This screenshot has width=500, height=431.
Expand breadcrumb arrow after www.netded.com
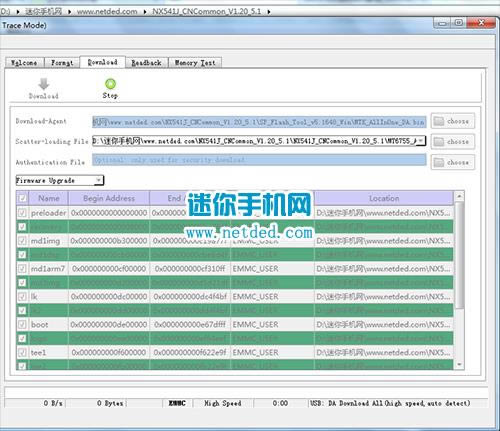point(145,12)
